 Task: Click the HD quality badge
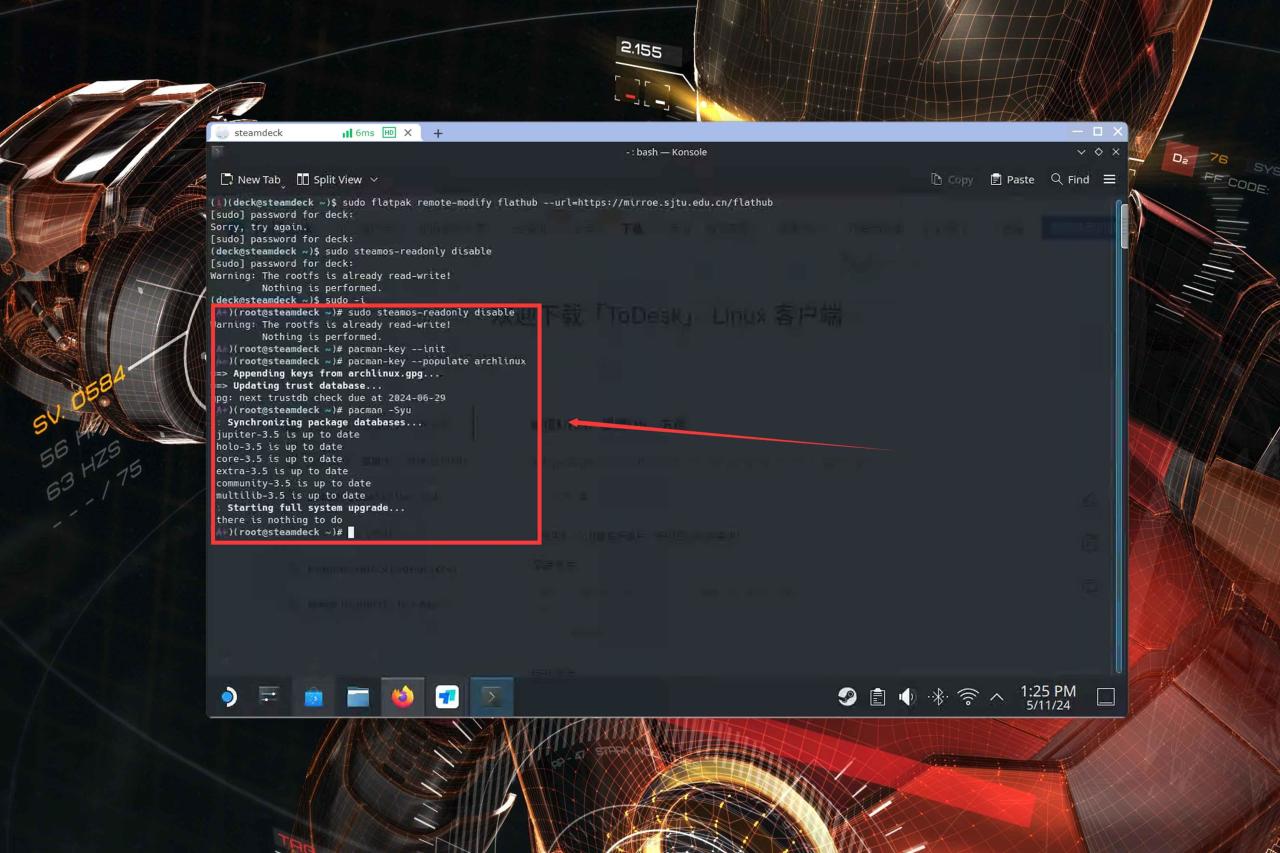click(x=389, y=132)
